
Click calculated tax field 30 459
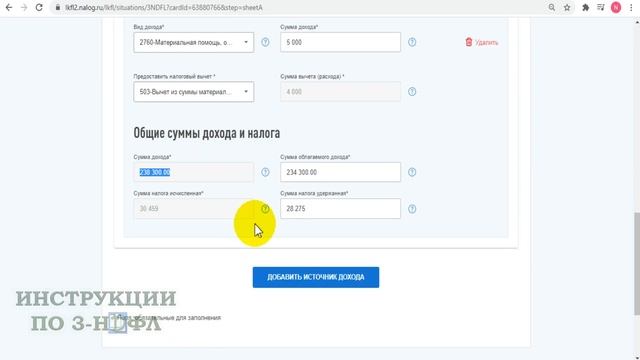[x=193, y=209]
